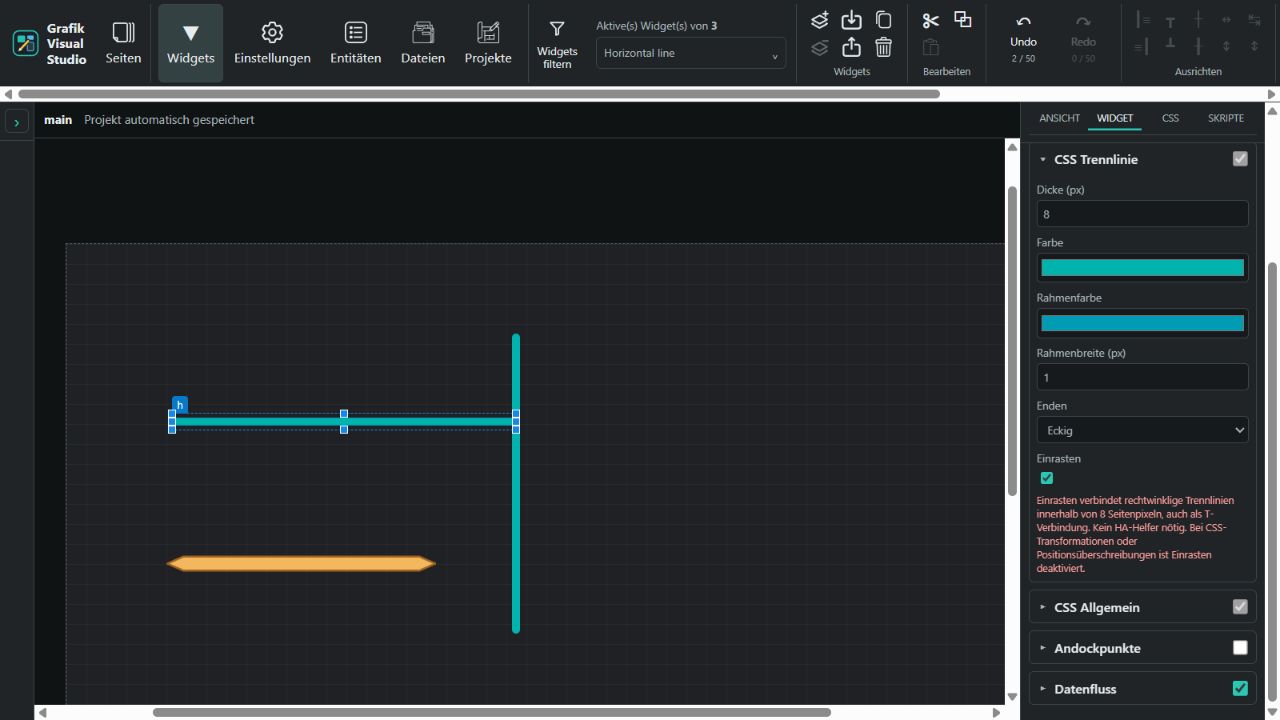This screenshot has height=720, width=1280.
Task: Switch to the ANSICHT tab
Action: click(1059, 118)
